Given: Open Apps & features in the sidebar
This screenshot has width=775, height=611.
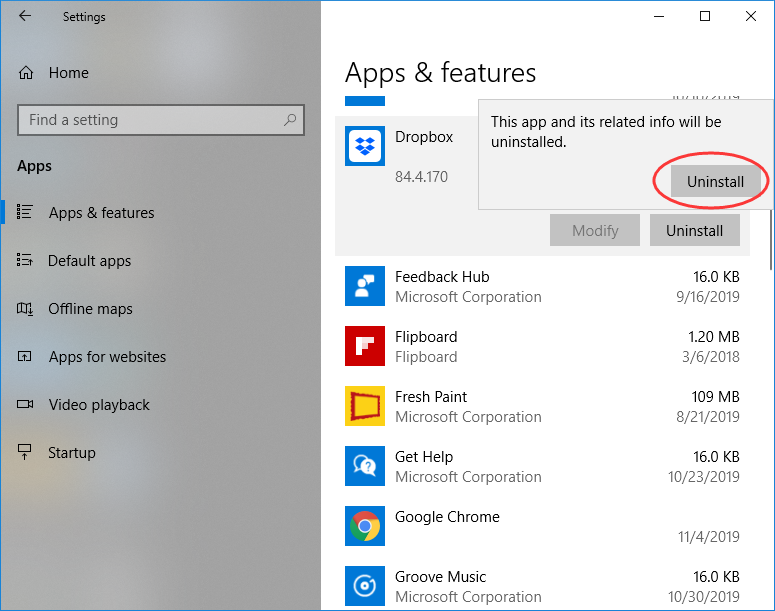Looking at the screenshot, I should [x=101, y=213].
